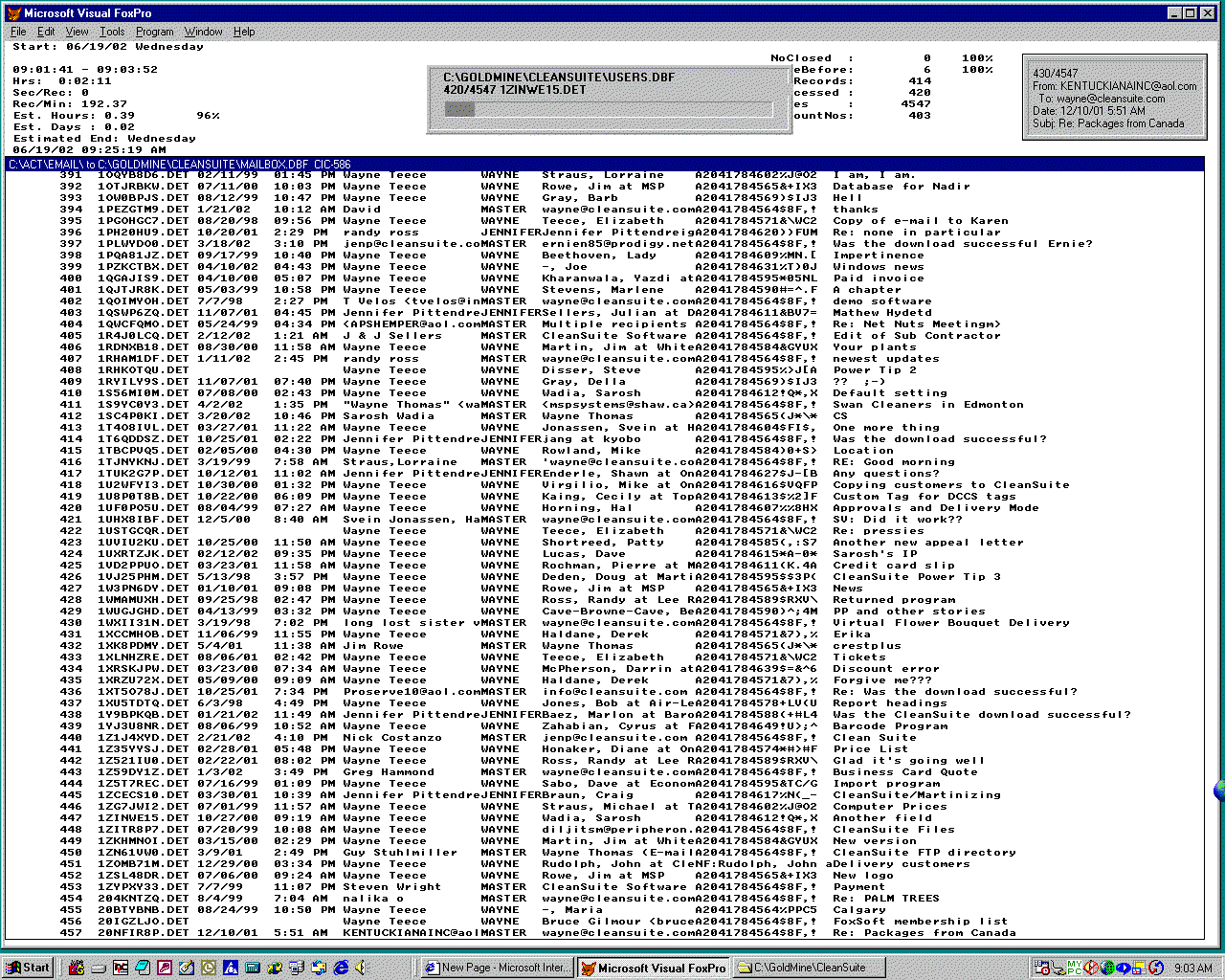
Task: Click the From: KENTUCKIANAINC@aol.com line
Action: 1115,86
